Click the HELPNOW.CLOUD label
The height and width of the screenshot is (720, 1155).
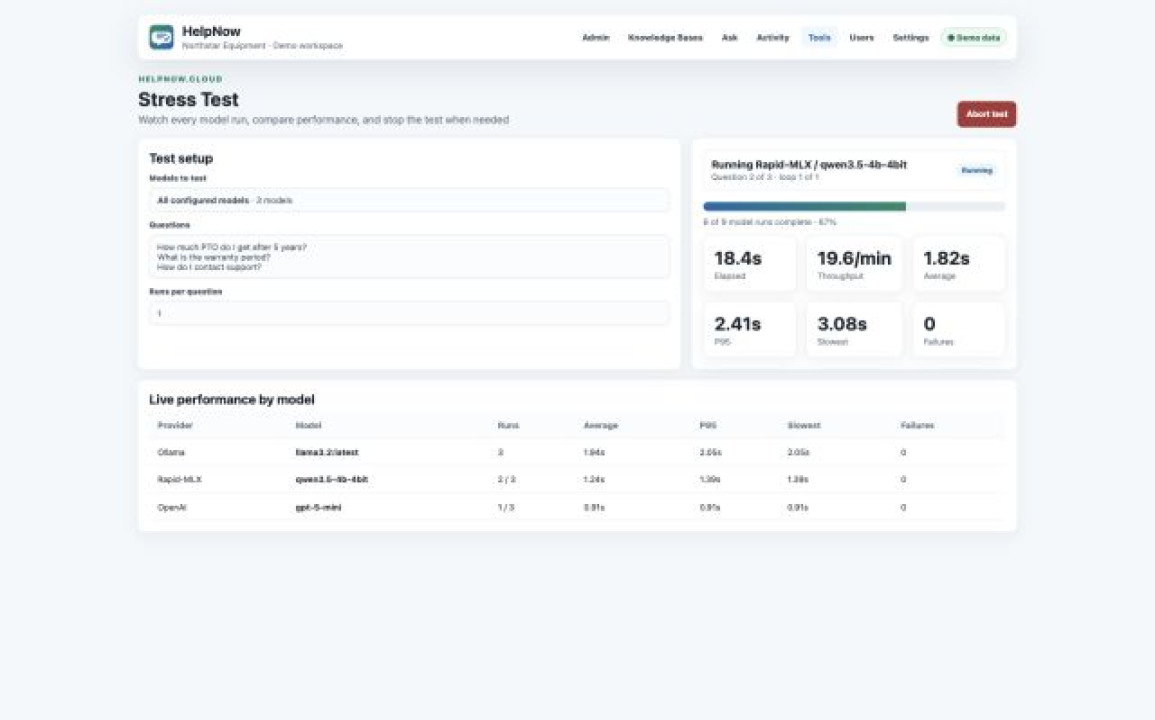tap(180, 79)
